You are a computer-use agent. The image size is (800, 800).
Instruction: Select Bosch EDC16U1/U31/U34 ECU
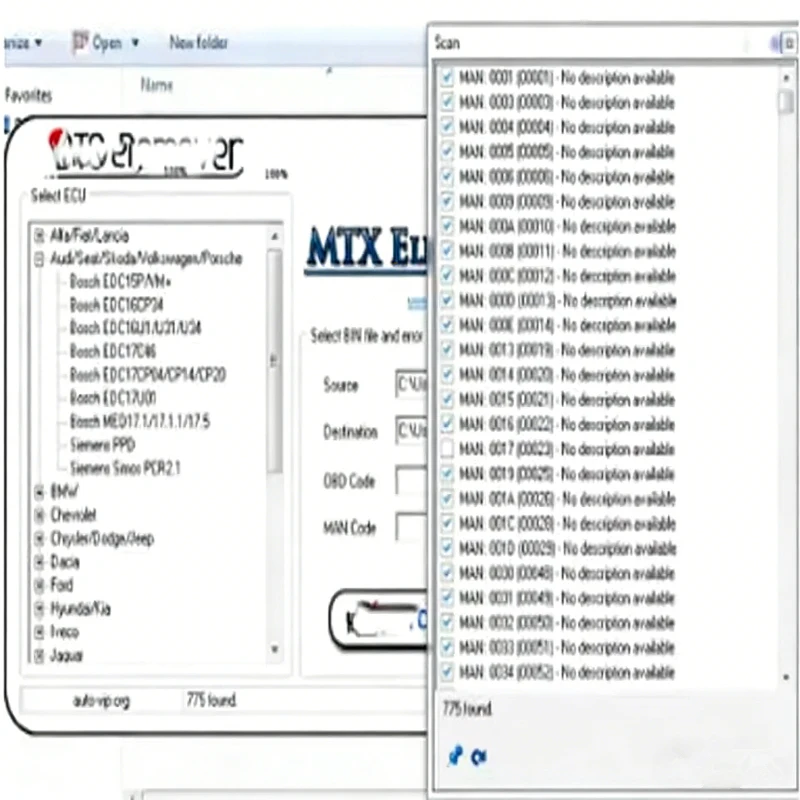[136, 328]
